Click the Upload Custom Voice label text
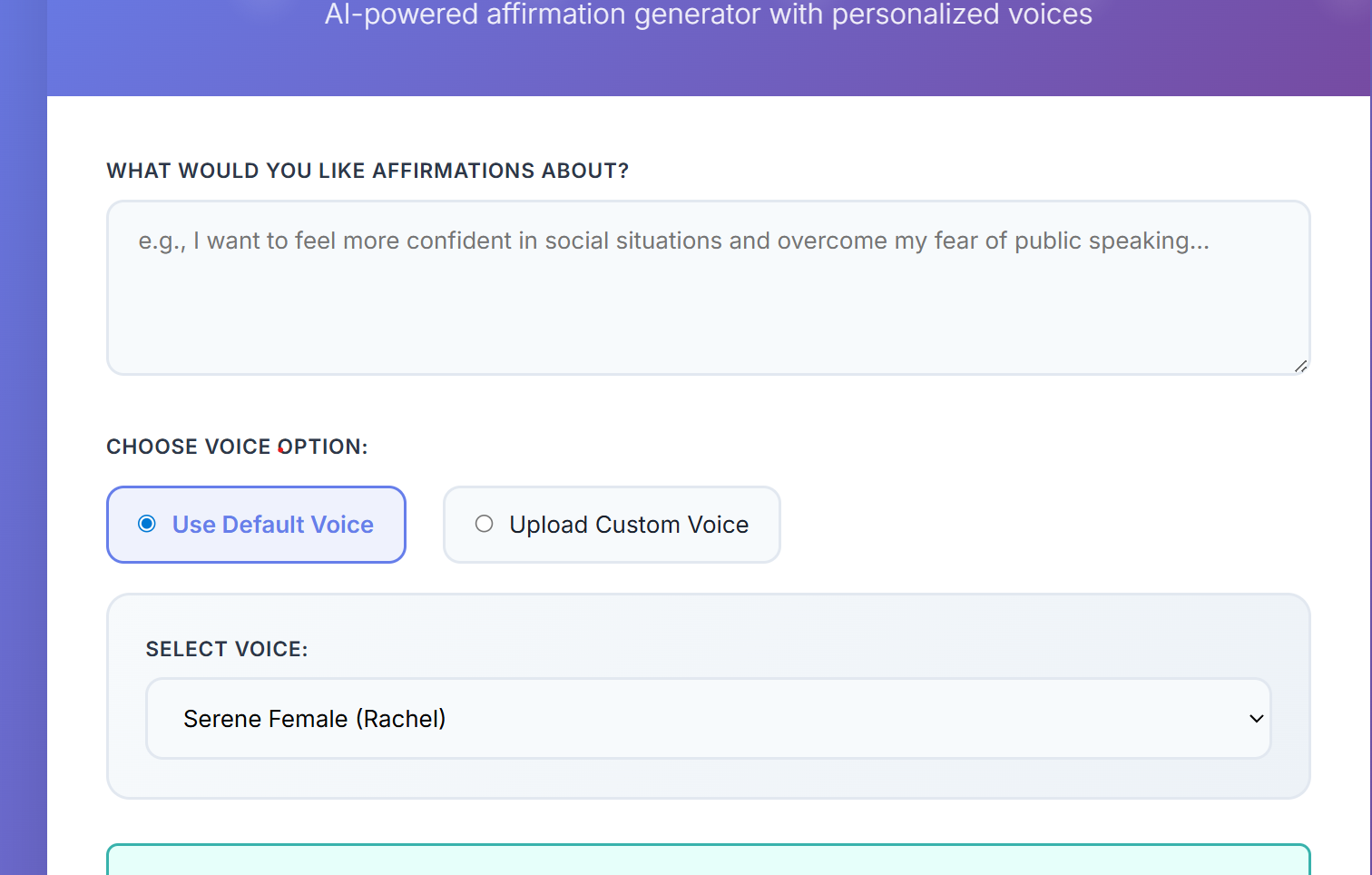Image resolution: width=1372 pixels, height=875 pixels. tap(629, 525)
